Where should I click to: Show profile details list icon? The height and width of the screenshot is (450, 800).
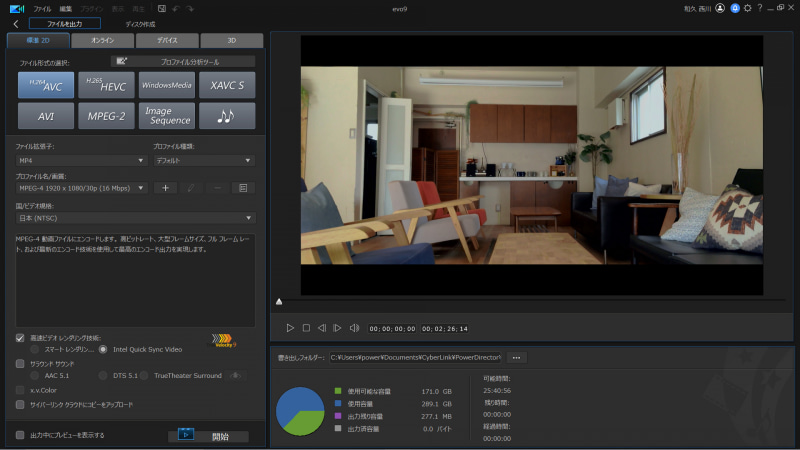(x=243, y=188)
